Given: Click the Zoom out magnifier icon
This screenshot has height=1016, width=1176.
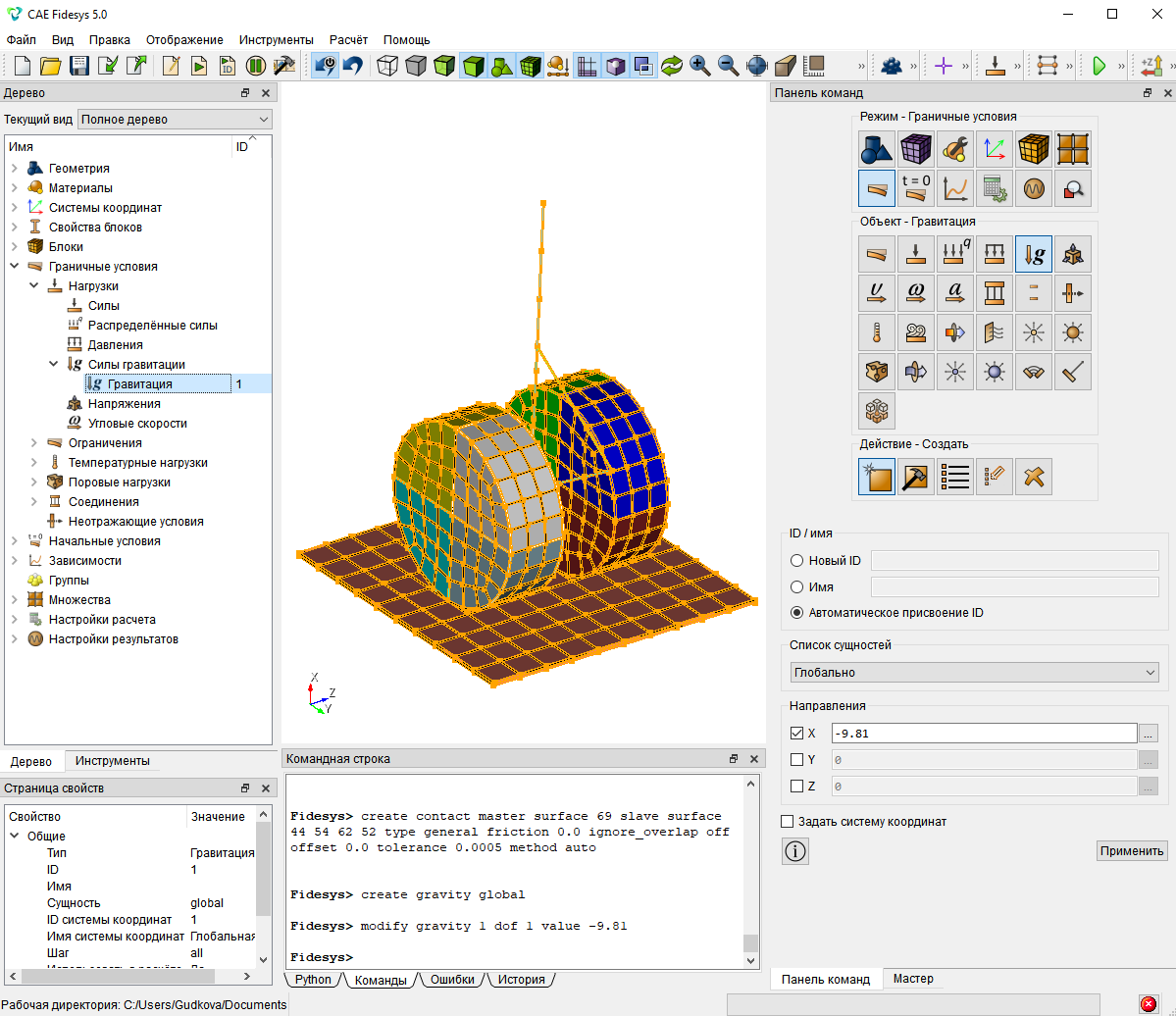Looking at the screenshot, I should click(x=728, y=66).
